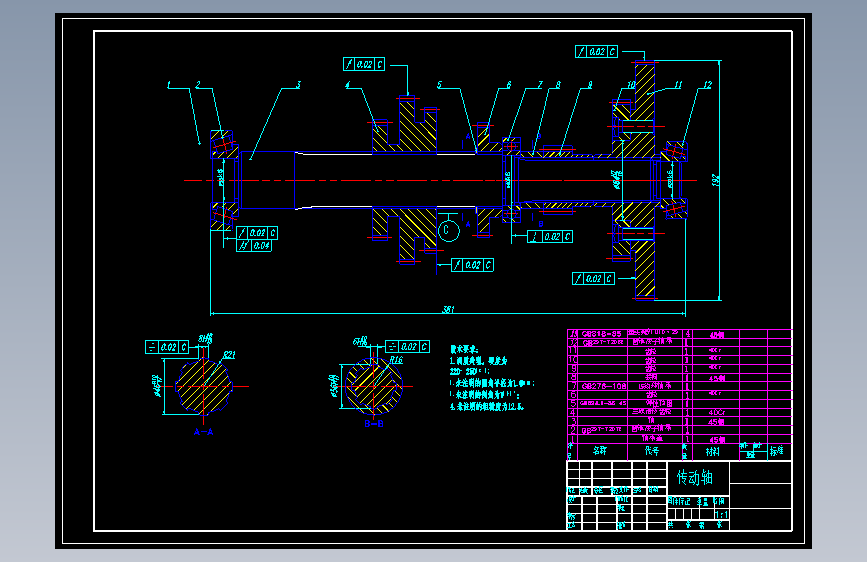Screen dimensions: 867x562
Task: Click part balloon number 9
Action: point(590,85)
